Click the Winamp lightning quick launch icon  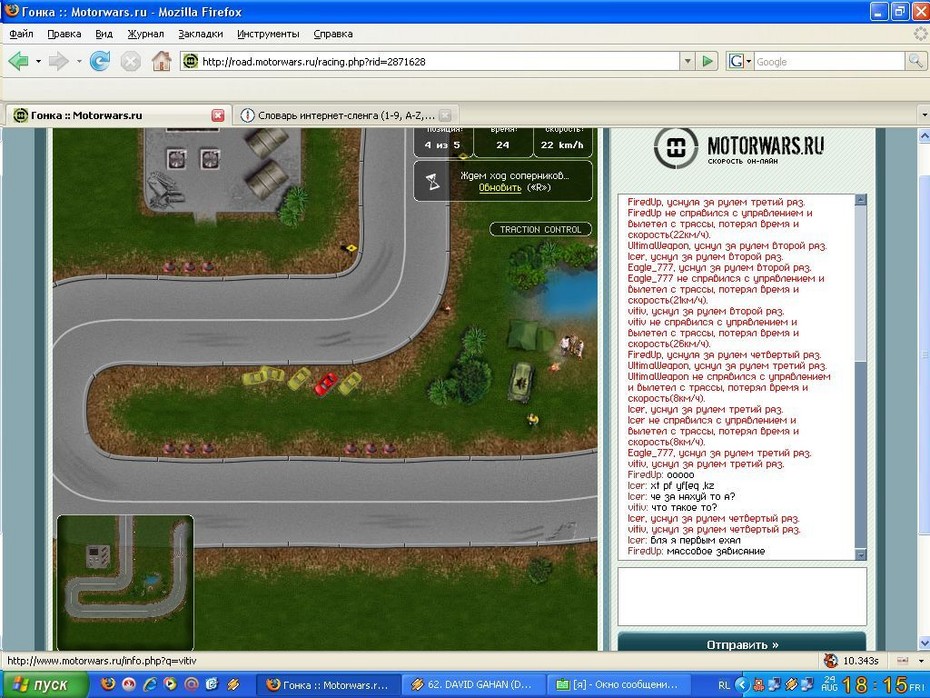pos(233,684)
